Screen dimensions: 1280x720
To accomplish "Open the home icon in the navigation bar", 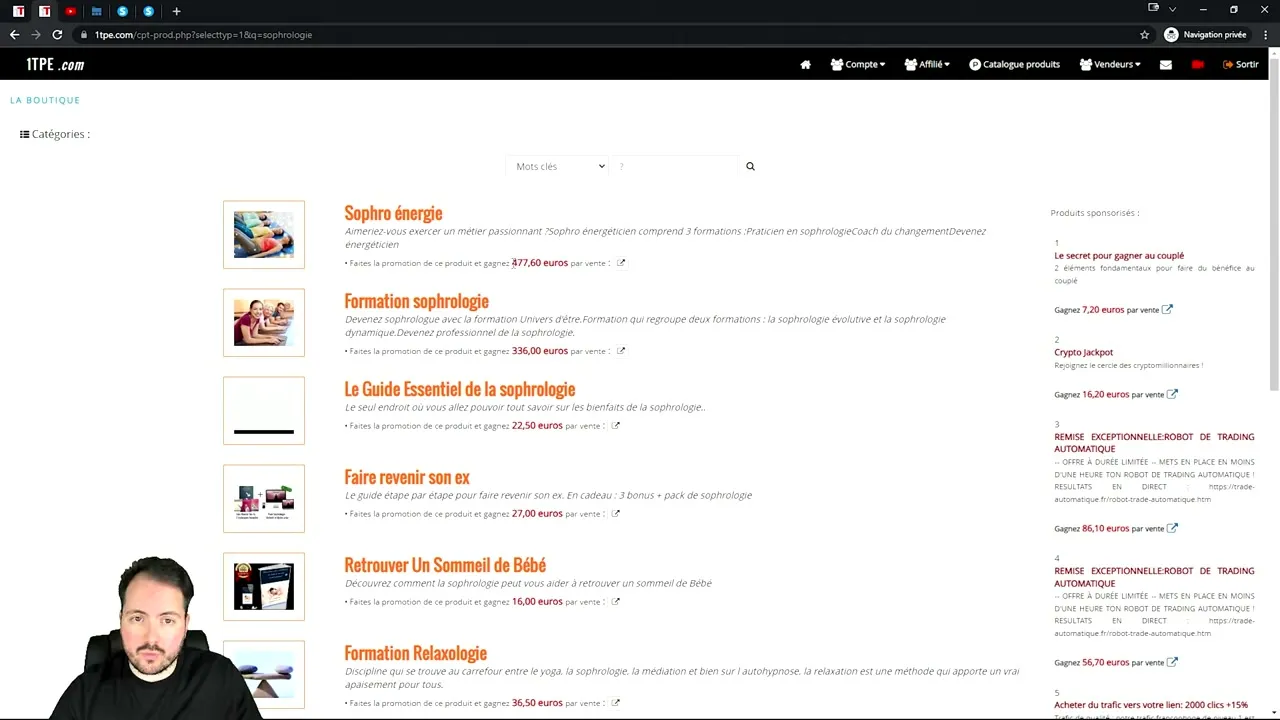I will pos(805,64).
